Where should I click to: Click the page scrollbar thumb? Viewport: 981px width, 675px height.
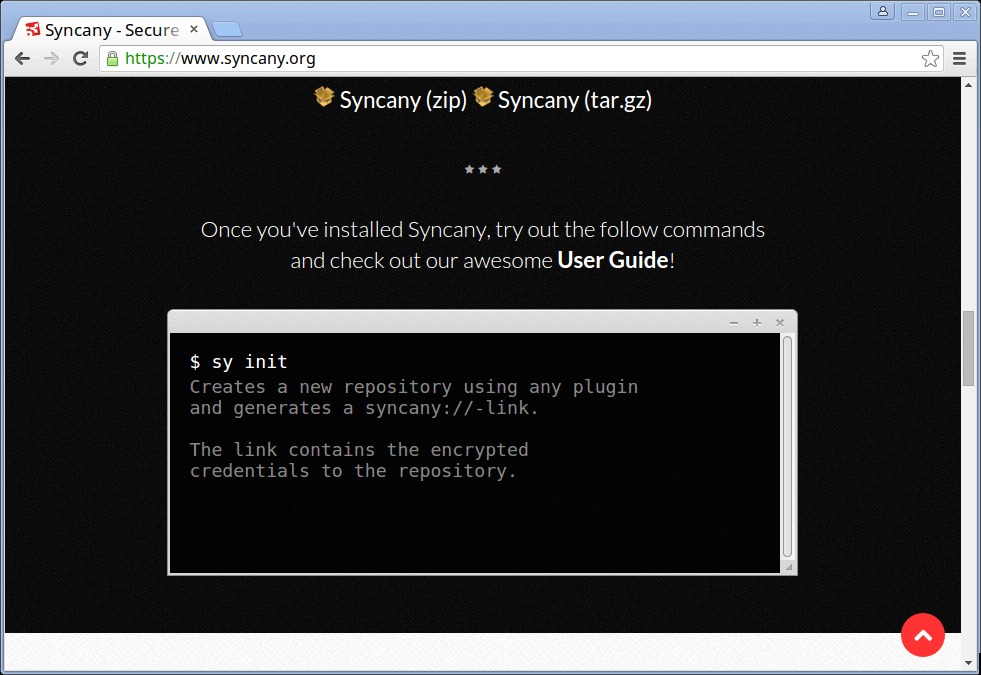click(x=968, y=348)
